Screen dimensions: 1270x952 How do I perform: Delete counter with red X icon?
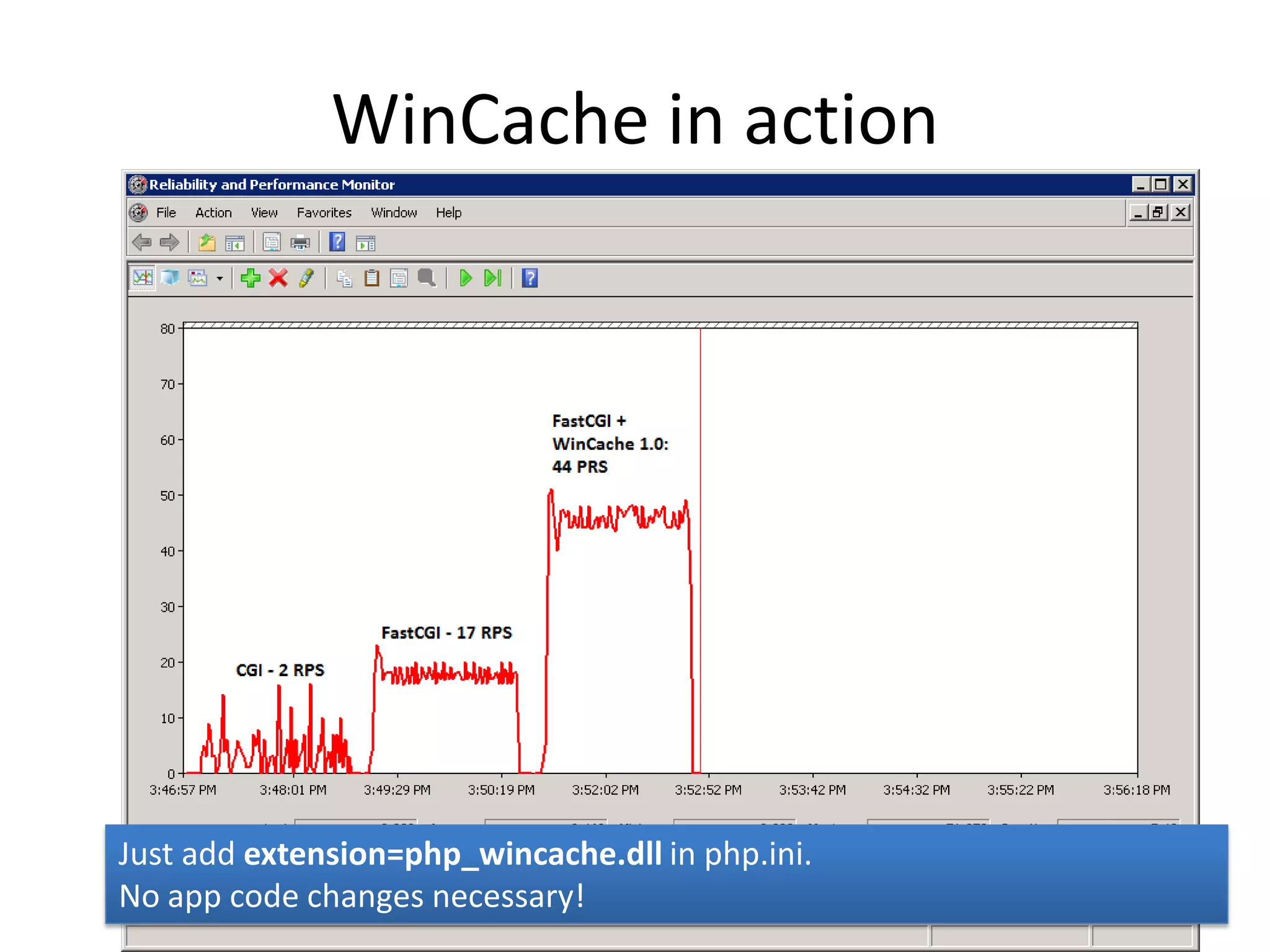click(278, 278)
